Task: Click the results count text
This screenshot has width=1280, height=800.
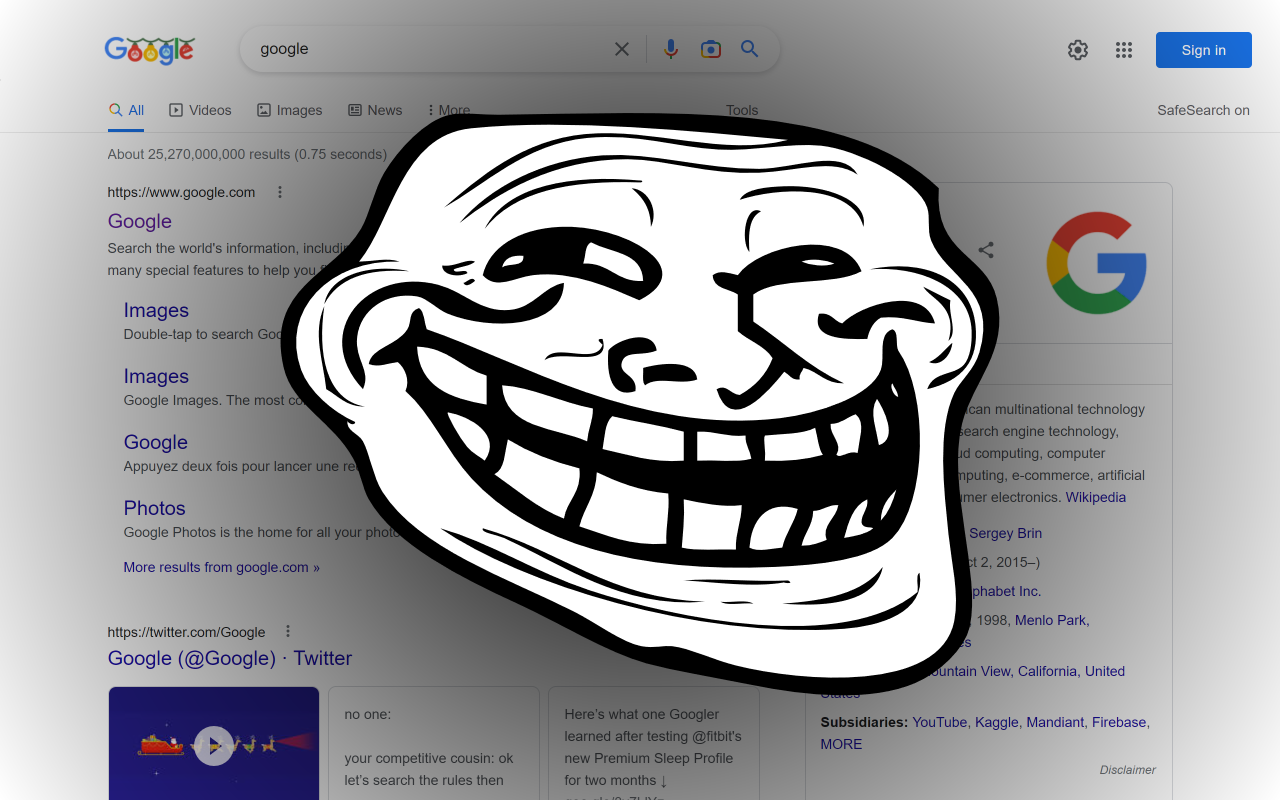Action: tap(247, 154)
